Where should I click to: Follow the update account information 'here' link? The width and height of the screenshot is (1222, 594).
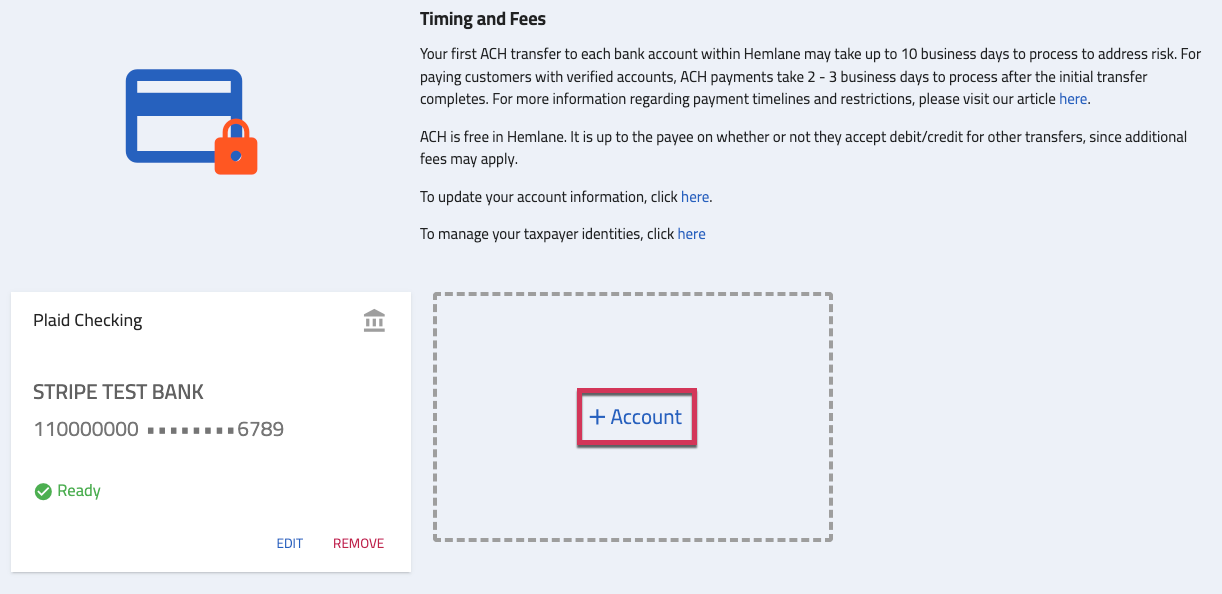(x=695, y=197)
